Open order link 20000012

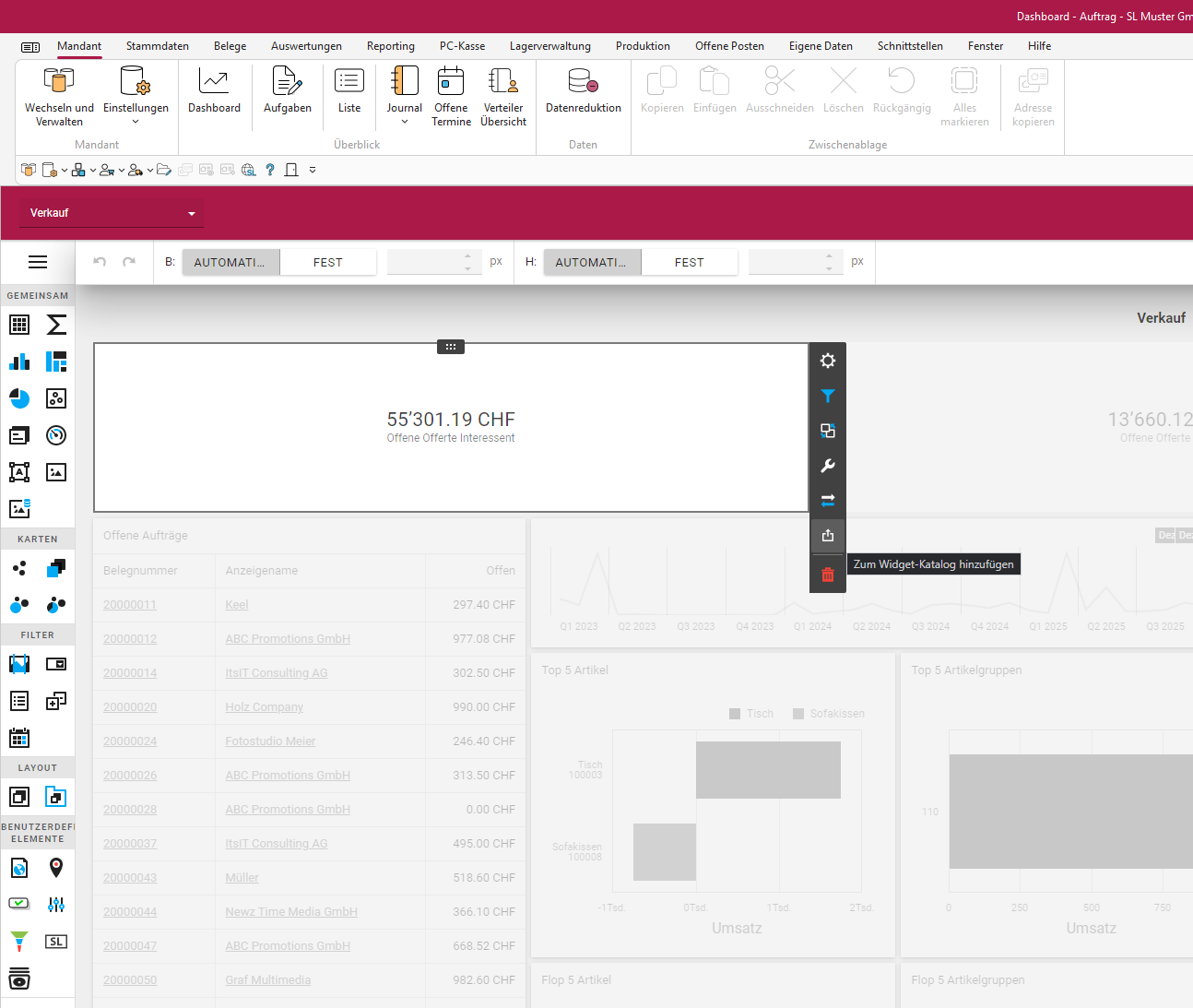[130, 639]
